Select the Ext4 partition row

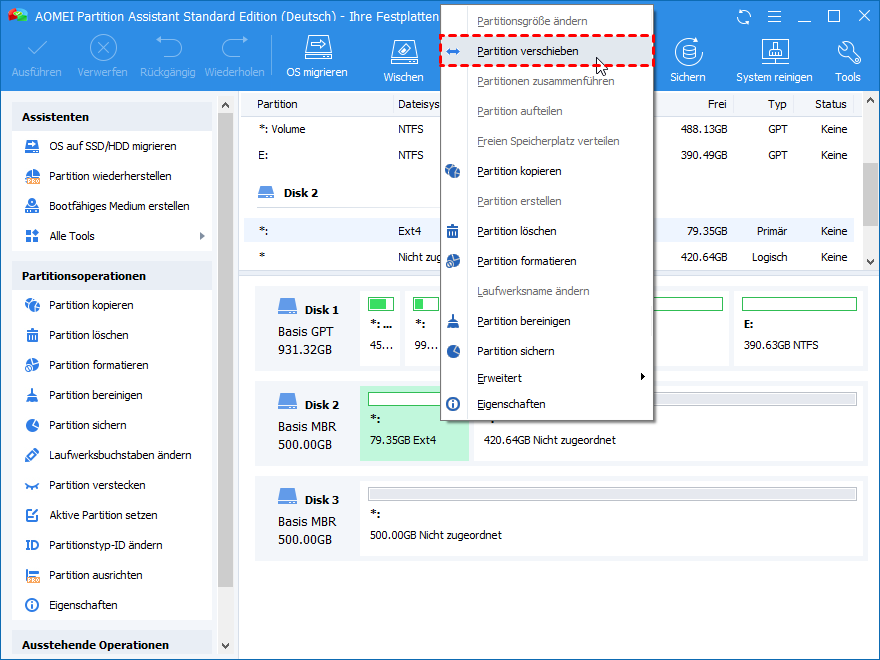coord(549,231)
